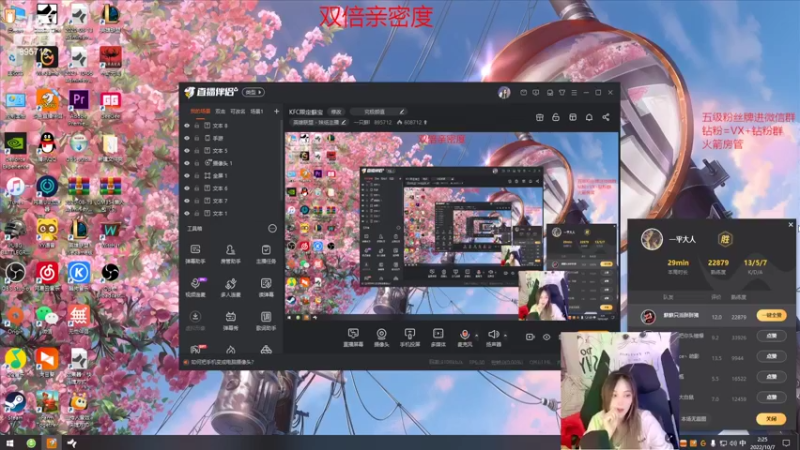Open the 弹幕助手 danmaku assistant tool
Viewport: 800px width, 450px height.
[195, 254]
